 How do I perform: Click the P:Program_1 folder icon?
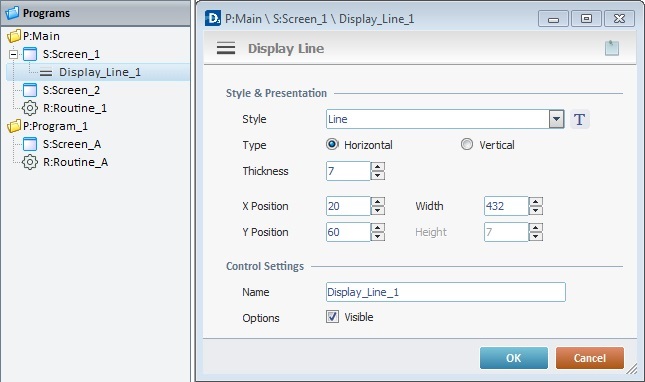pos(14,126)
